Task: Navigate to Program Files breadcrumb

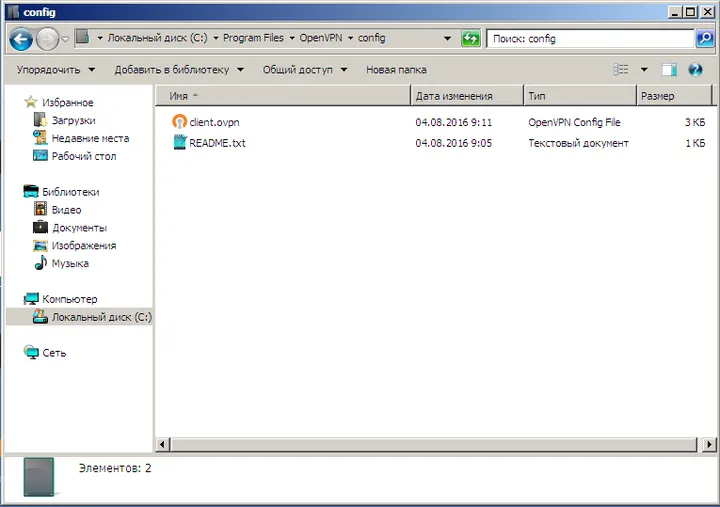Action: click(x=253, y=38)
